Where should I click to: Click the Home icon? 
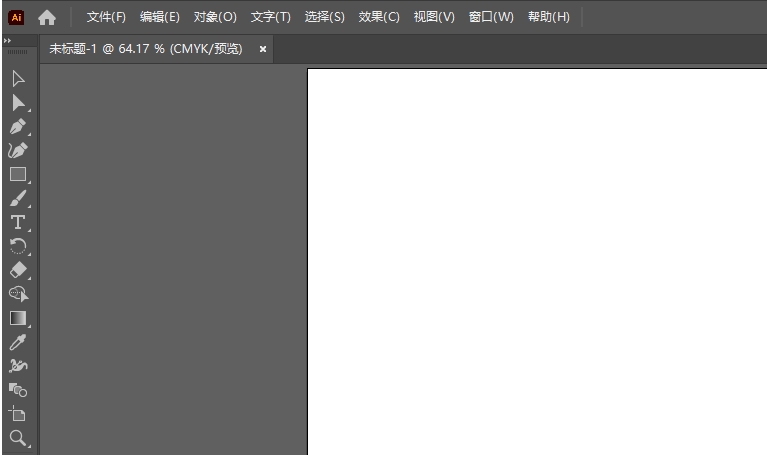tap(47, 18)
